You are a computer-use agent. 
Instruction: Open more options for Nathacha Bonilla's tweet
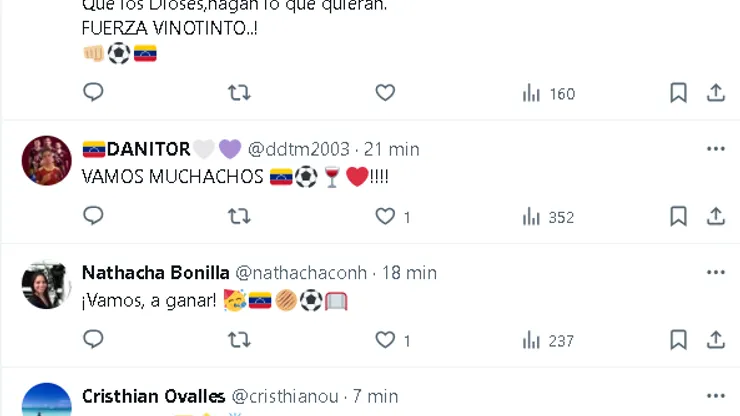[x=716, y=272]
